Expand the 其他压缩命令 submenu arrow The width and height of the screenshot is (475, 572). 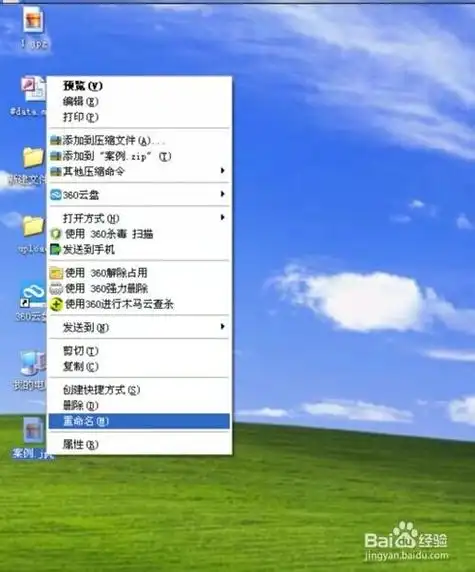coord(222,170)
